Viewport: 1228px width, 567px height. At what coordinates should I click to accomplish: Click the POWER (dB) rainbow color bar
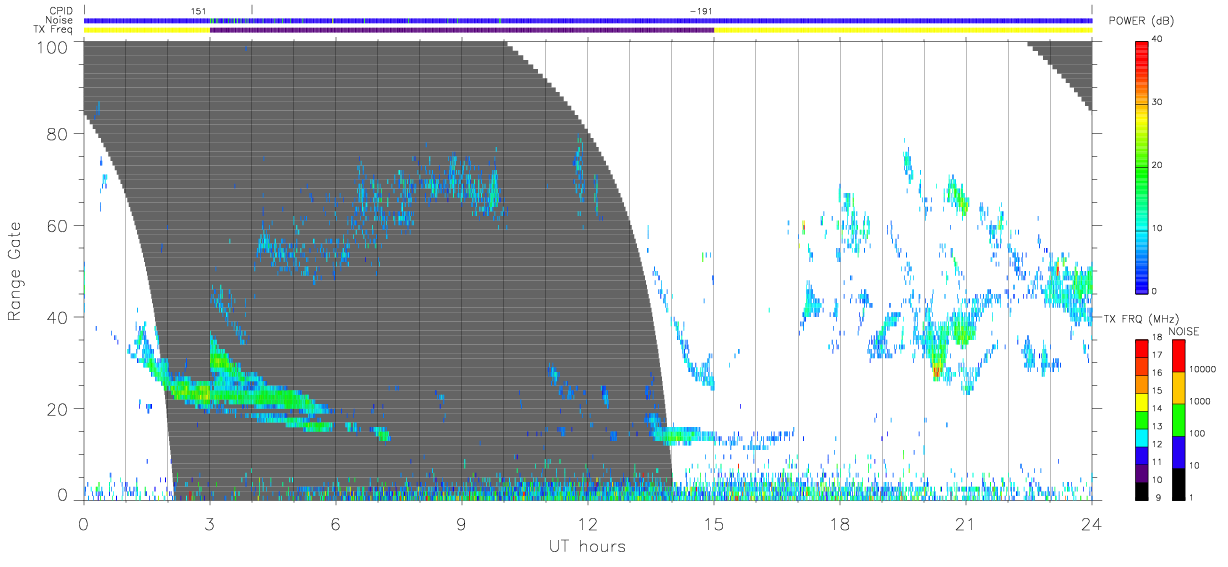tap(1141, 166)
